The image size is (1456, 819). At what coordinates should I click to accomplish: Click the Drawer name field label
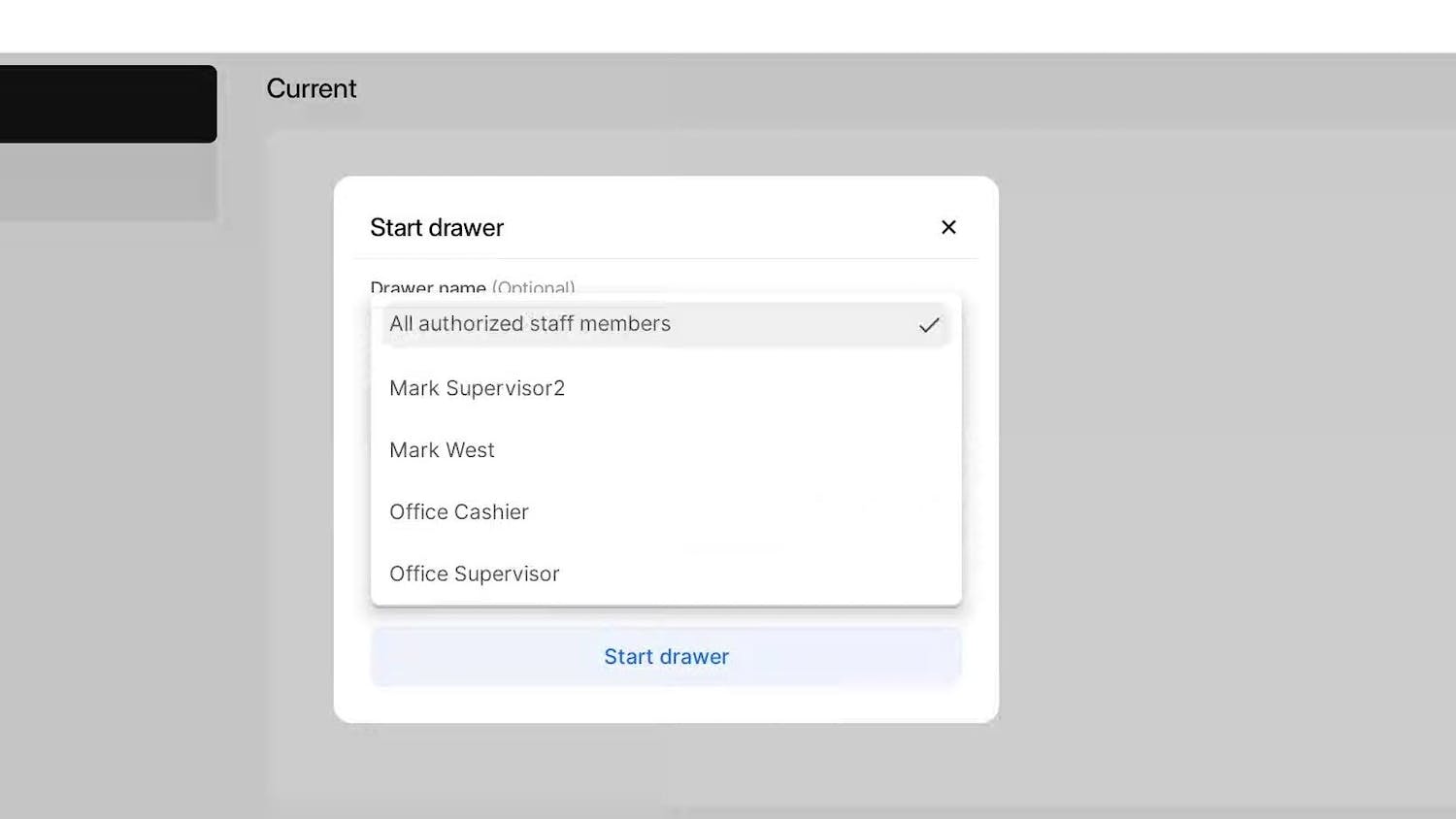click(428, 286)
